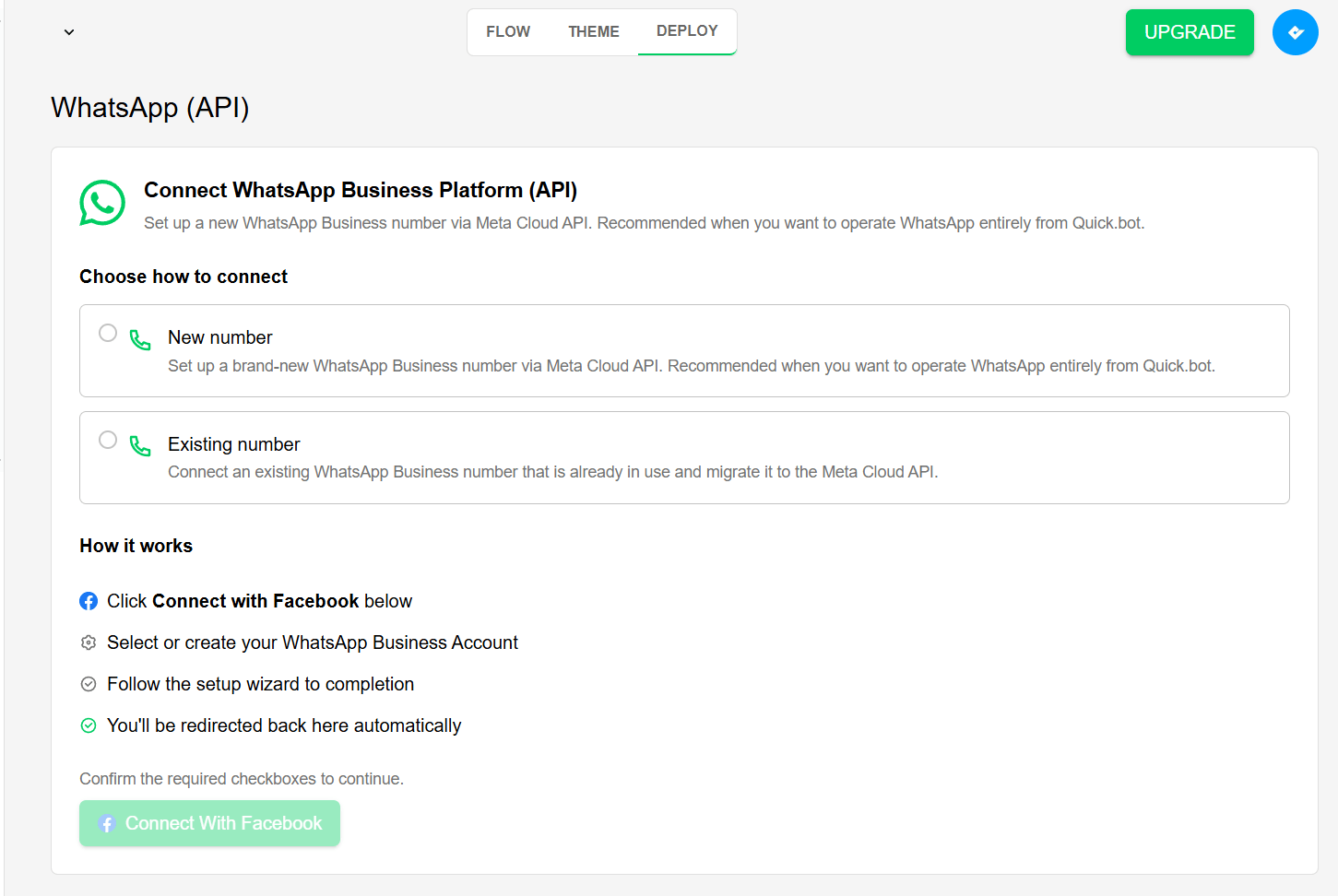Click the 'Select or create your WhatsApp' step

pyautogui.click(x=313, y=643)
